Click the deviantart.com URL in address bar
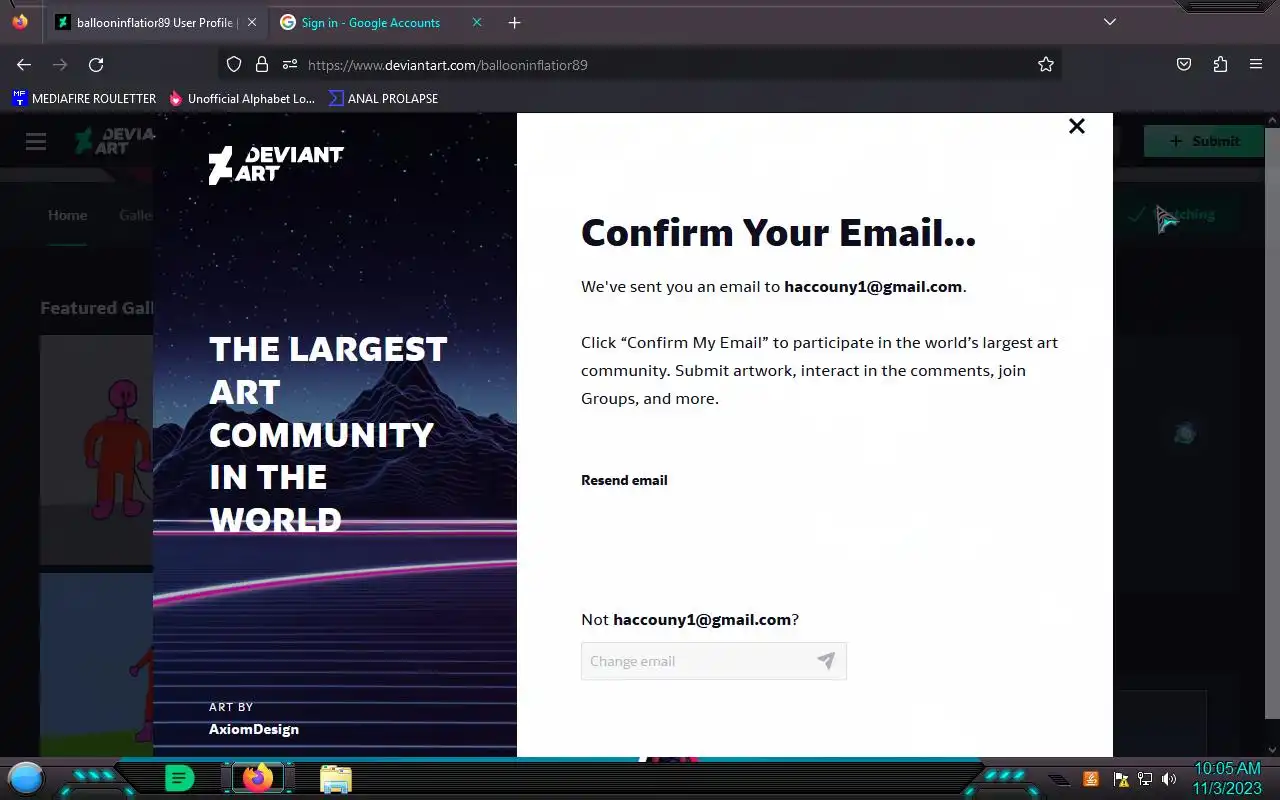The image size is (1280, 800). [x=448, y=65]
